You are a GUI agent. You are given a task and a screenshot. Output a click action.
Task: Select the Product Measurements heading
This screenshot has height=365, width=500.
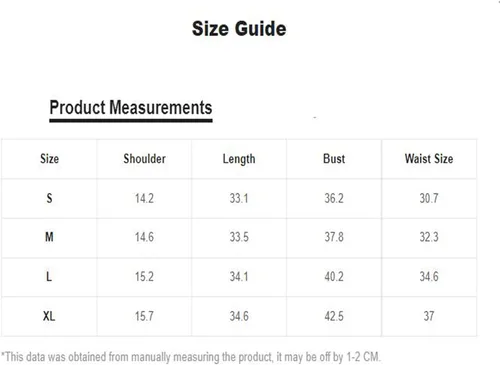pos(131,108)
